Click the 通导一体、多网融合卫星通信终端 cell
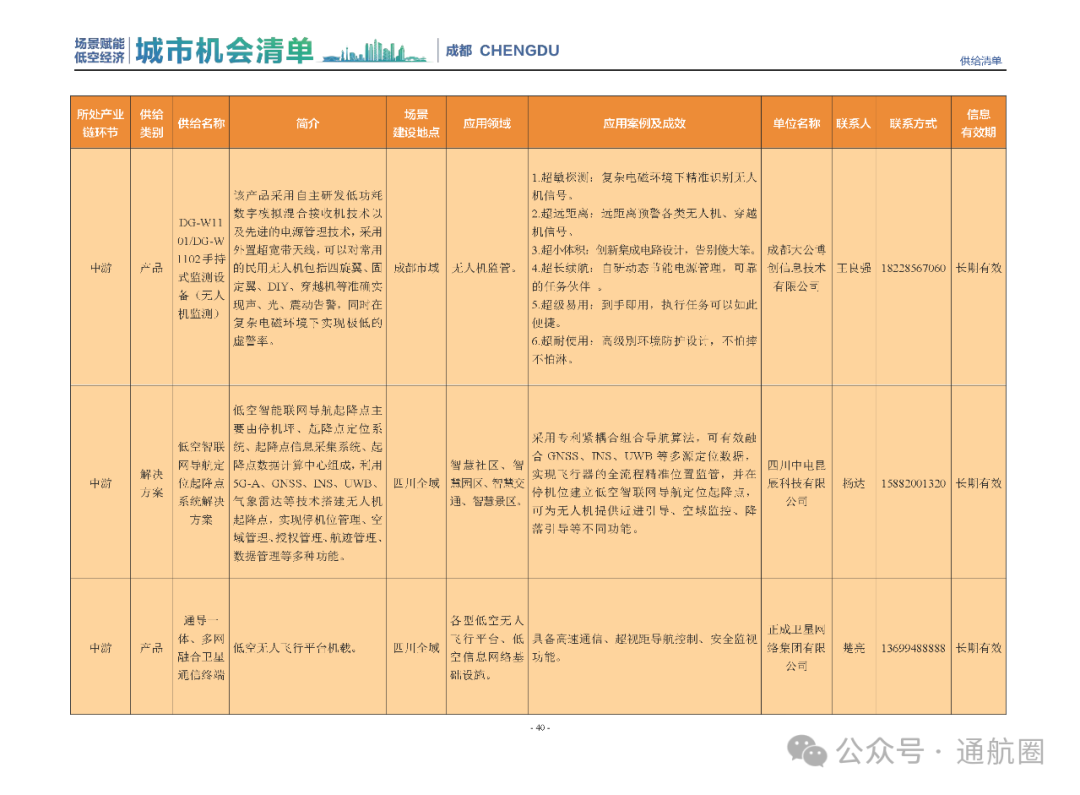The width and height of the screenshot is (1080, 795). (x=201, y=648)
